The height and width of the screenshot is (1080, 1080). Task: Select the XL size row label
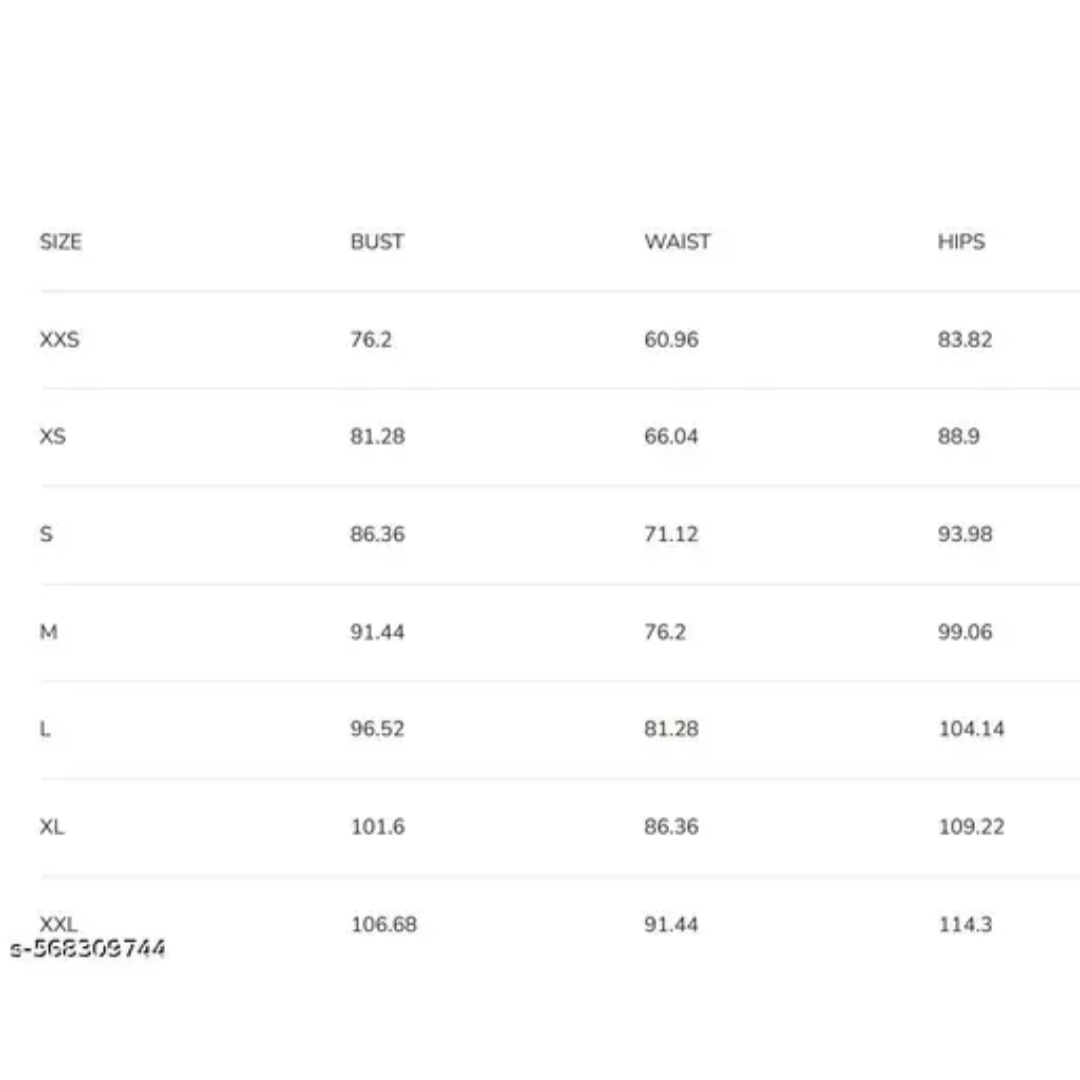pyautogui.click(x=52, y=827)
